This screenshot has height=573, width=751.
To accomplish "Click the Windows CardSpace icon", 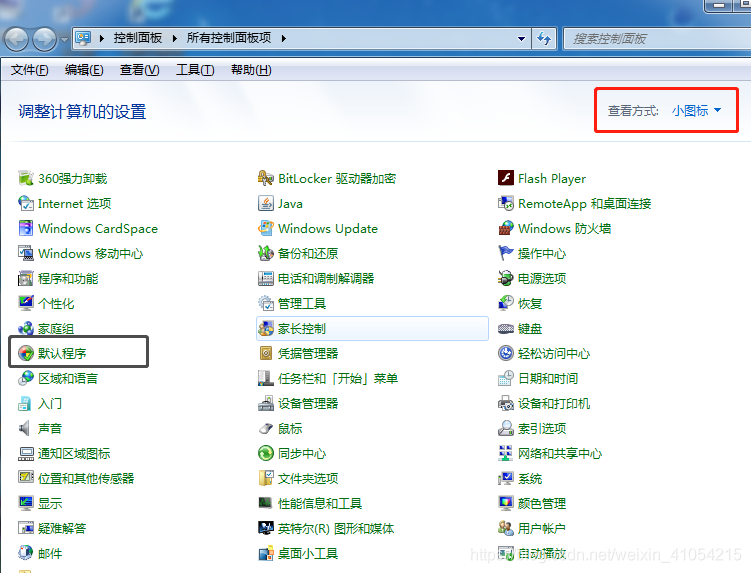I will tap(26, 228).
